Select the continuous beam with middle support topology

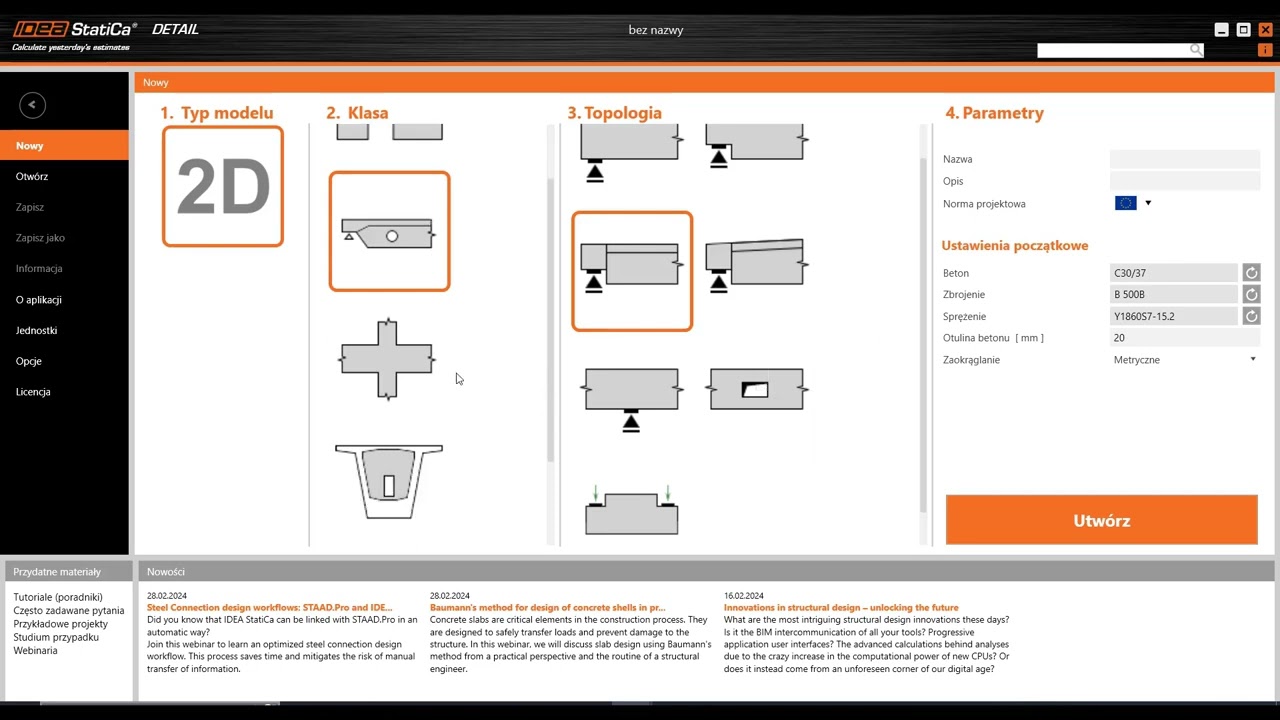tap(631, 399)
